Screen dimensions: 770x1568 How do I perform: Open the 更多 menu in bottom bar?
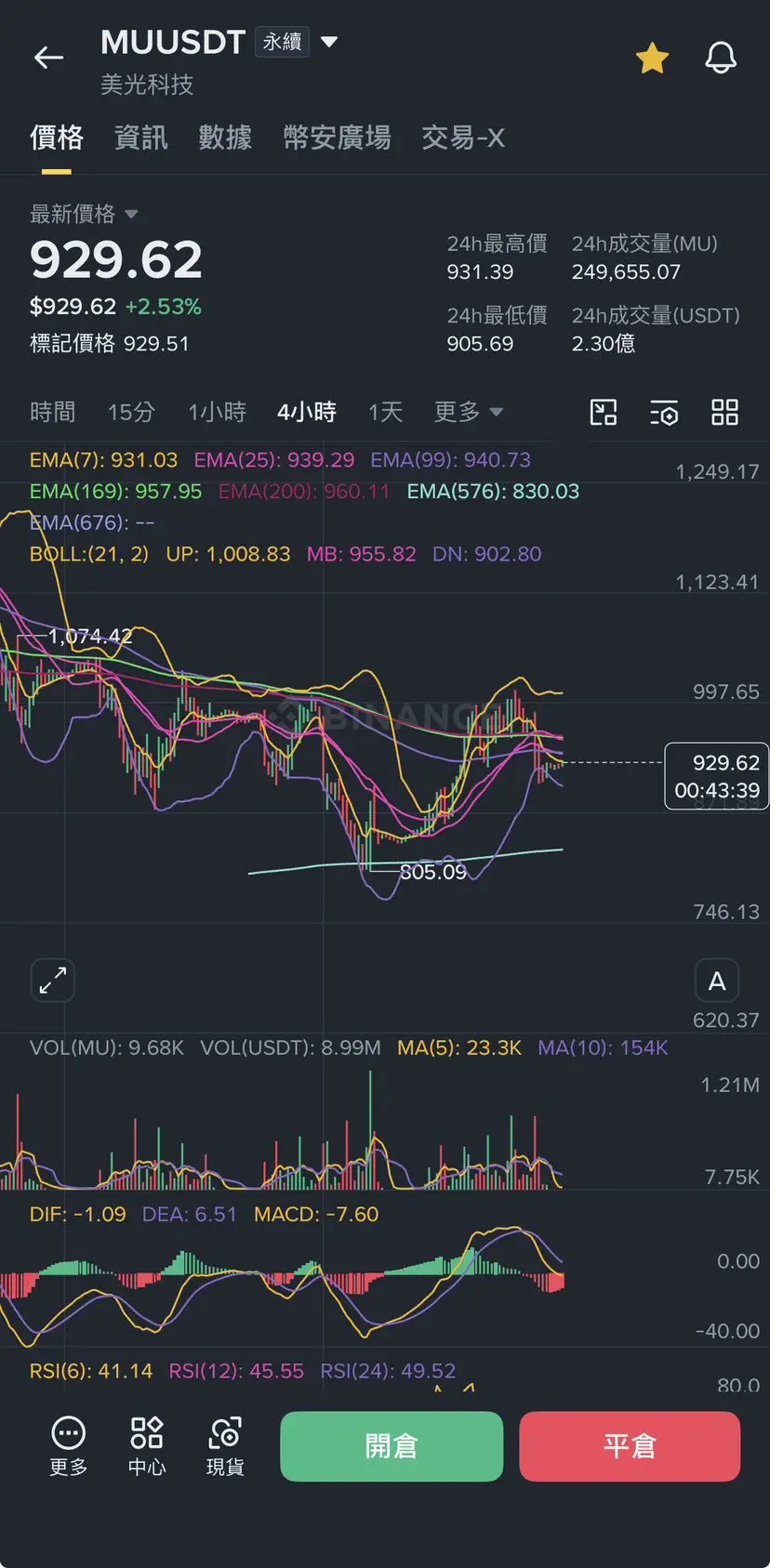68,1446
